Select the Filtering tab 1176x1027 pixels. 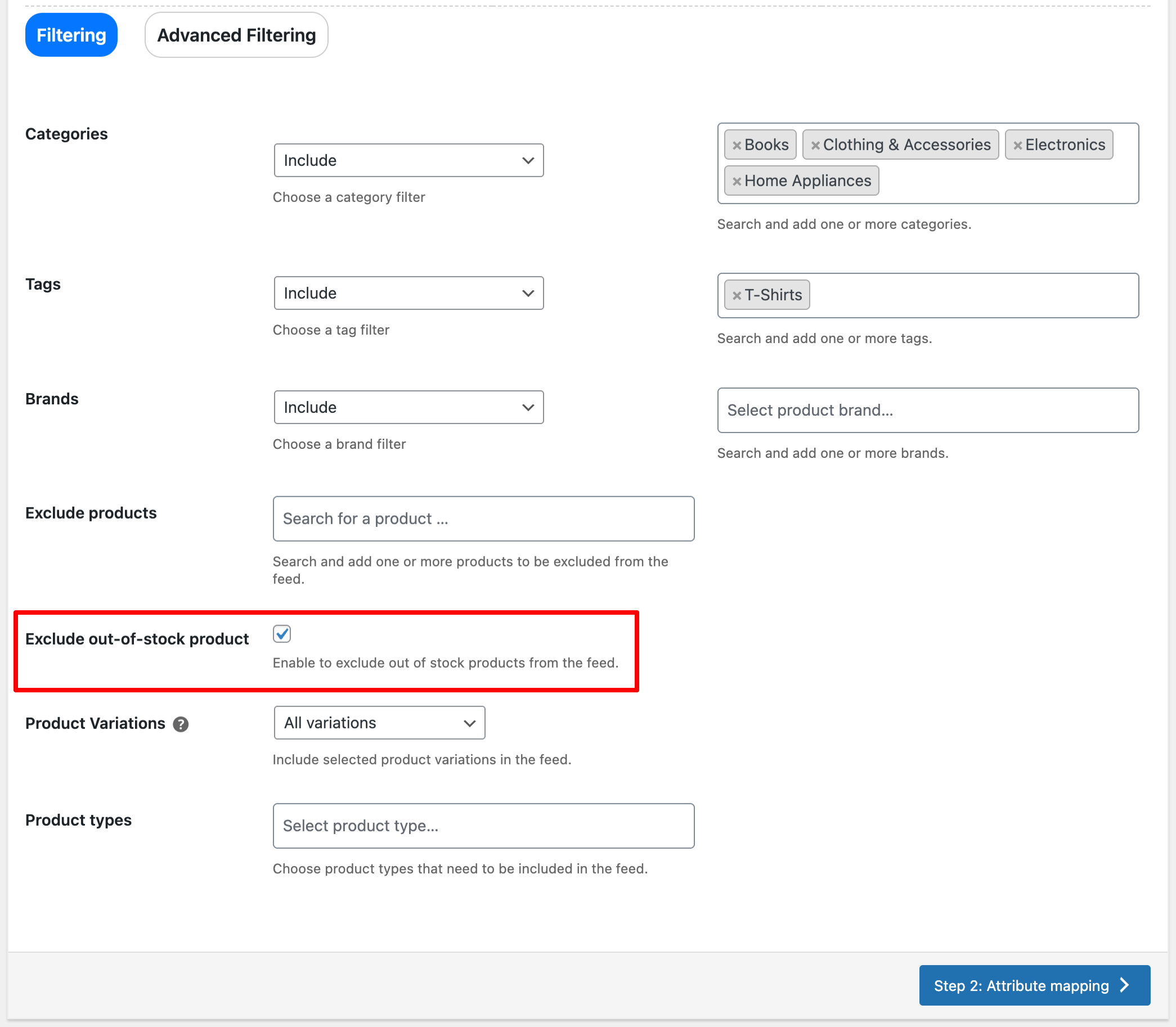coord(70,34)
